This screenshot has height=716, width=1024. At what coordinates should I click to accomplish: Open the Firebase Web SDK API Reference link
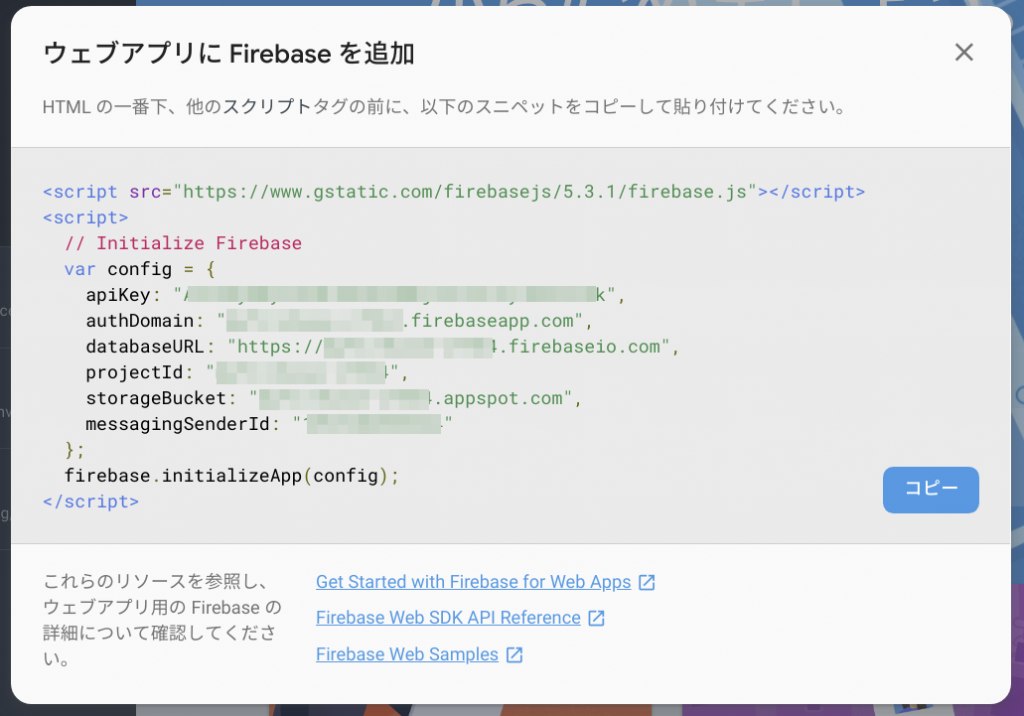[446, 617]
